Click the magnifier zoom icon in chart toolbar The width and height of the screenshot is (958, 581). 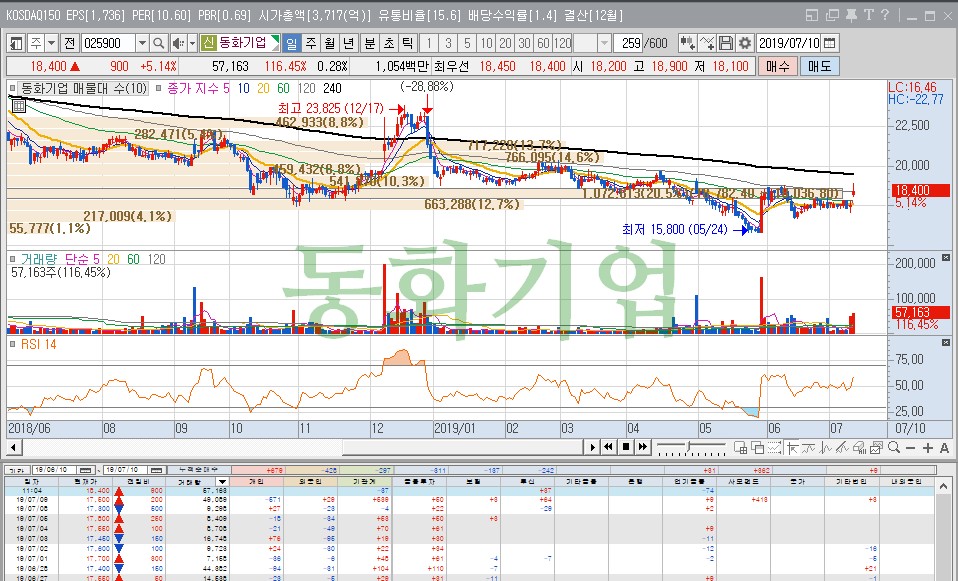point(894,448)
